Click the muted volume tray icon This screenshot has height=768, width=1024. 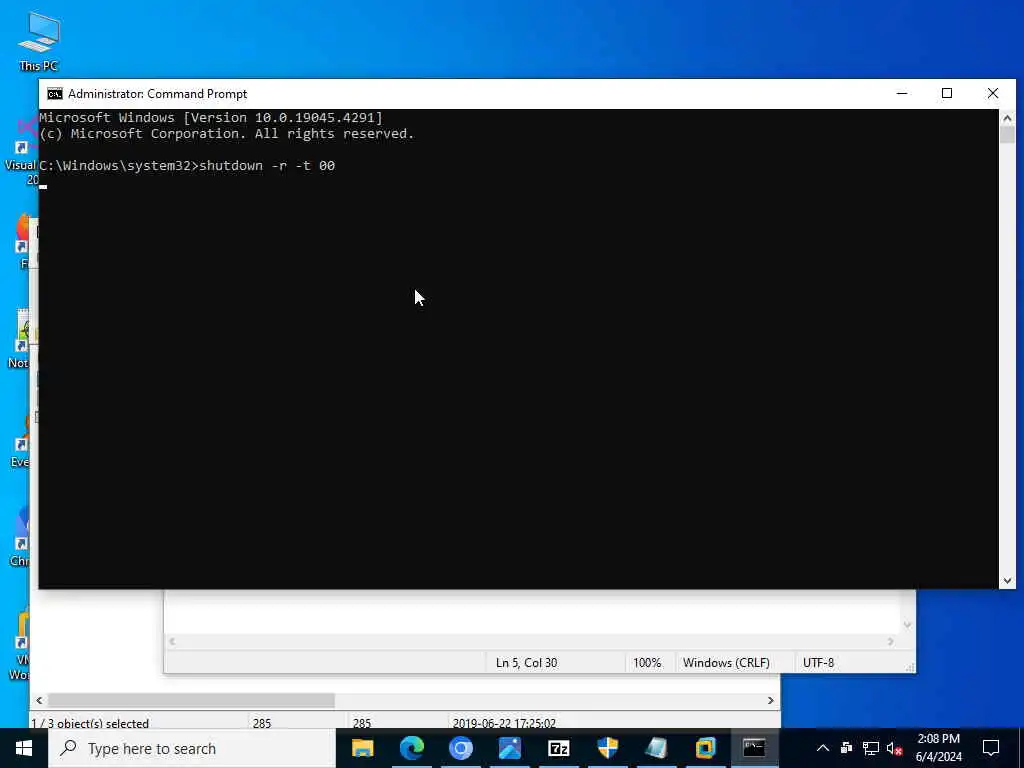pyautogui.click(x=895, y=748)
